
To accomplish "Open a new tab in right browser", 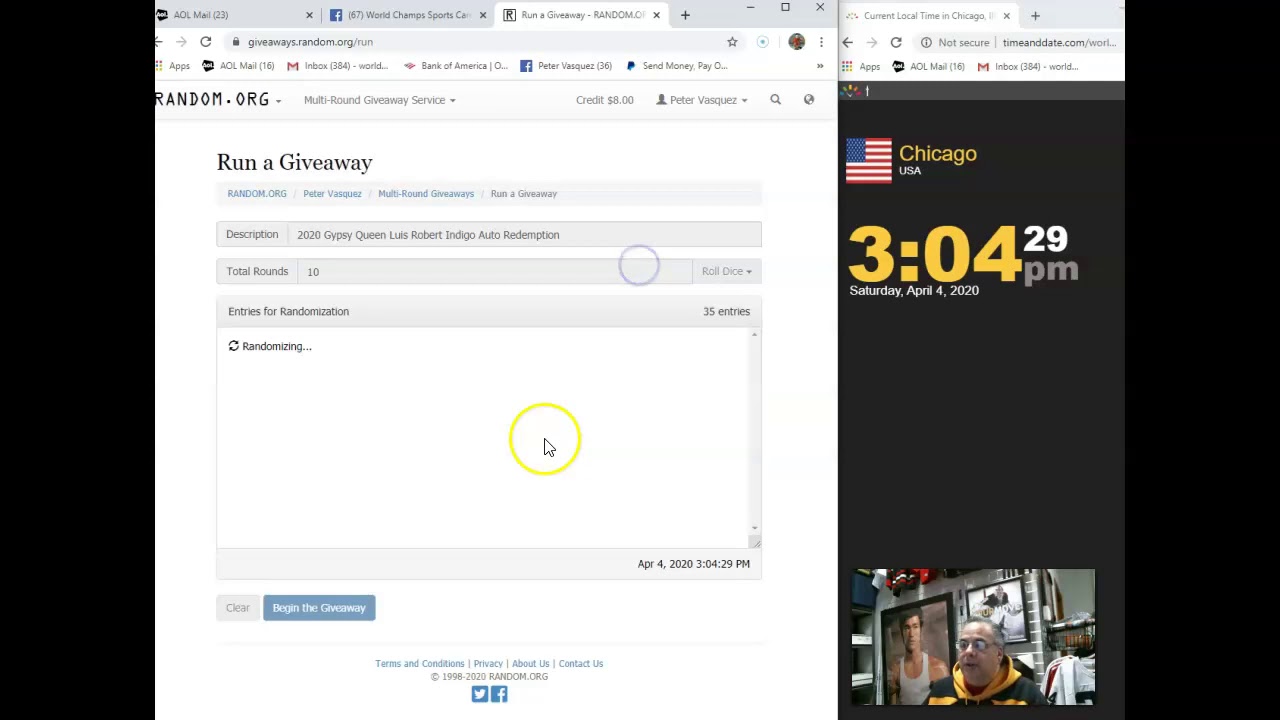I will pos(1035,16).
